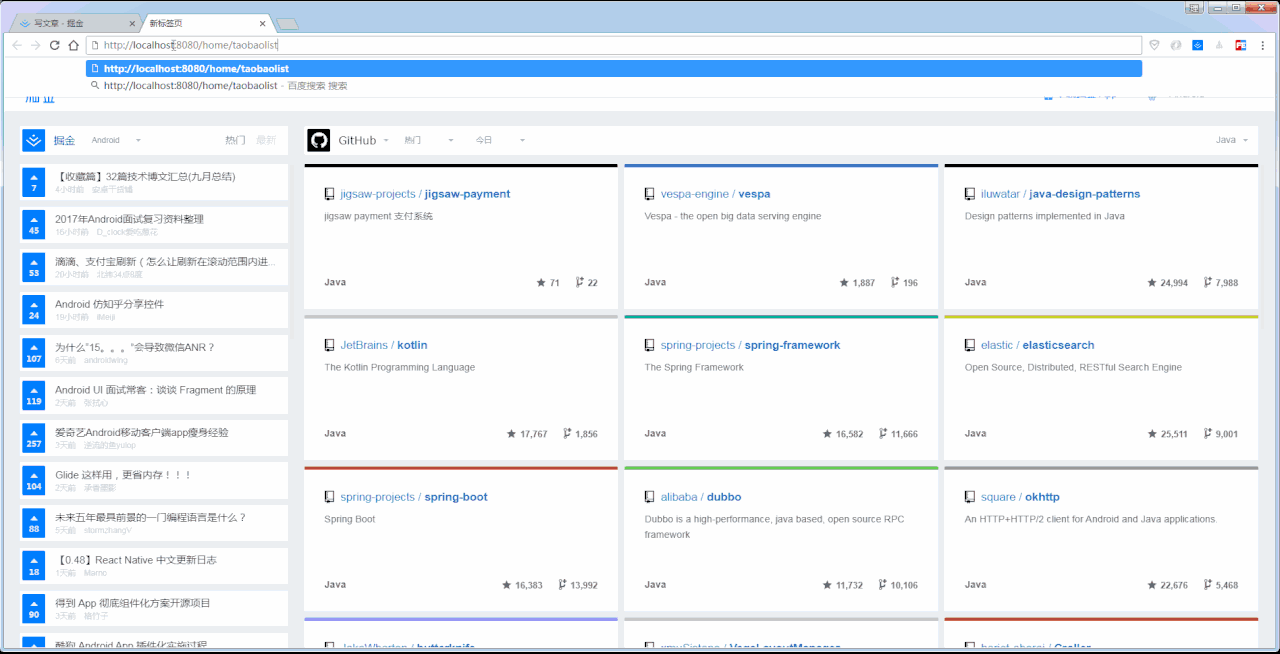Choose the localhost:8080/home/taobaolist URL suggestion

coord(614,68)
